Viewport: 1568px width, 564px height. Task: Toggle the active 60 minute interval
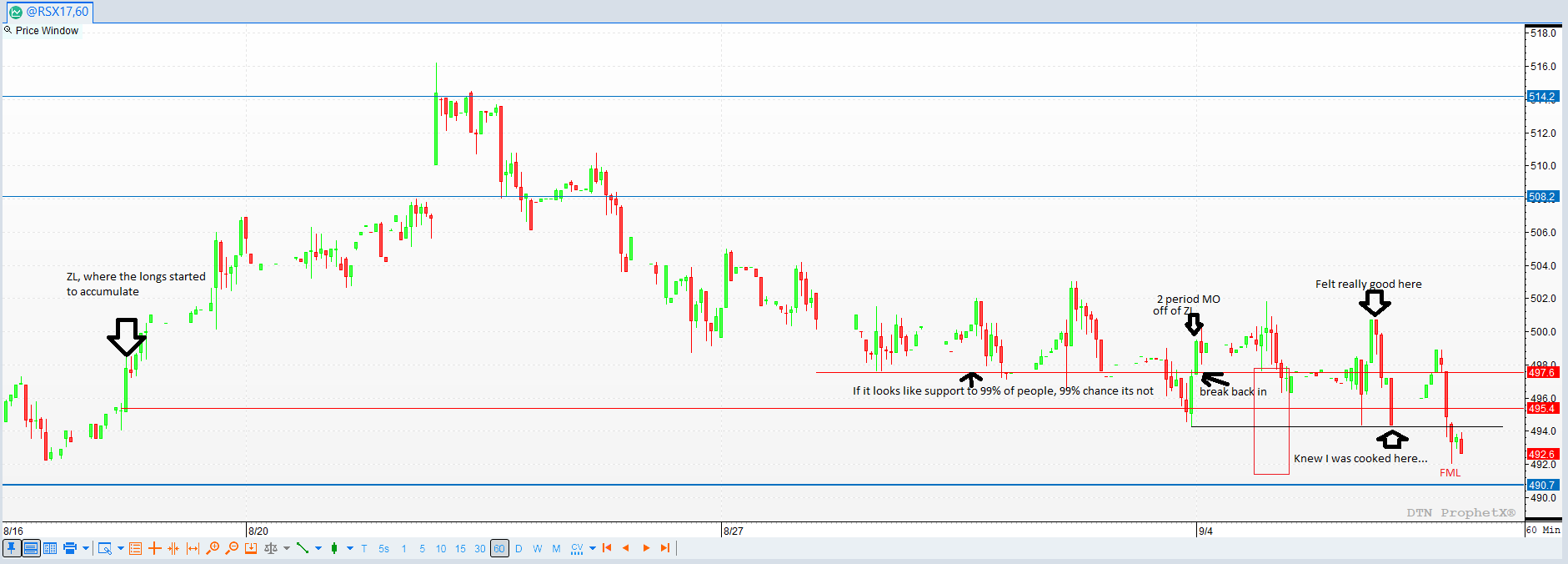click(499, 549)
